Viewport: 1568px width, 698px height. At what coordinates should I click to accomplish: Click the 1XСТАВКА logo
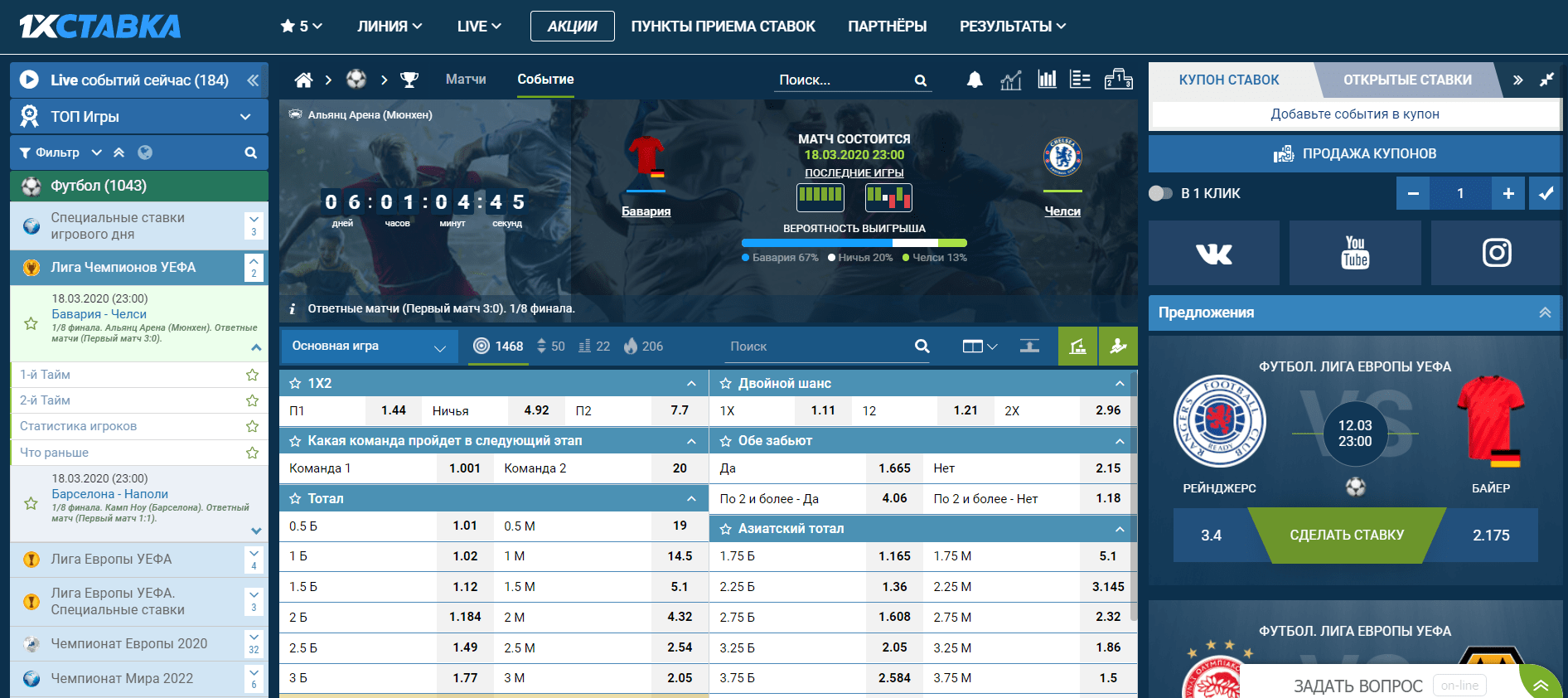click(99, 27)
